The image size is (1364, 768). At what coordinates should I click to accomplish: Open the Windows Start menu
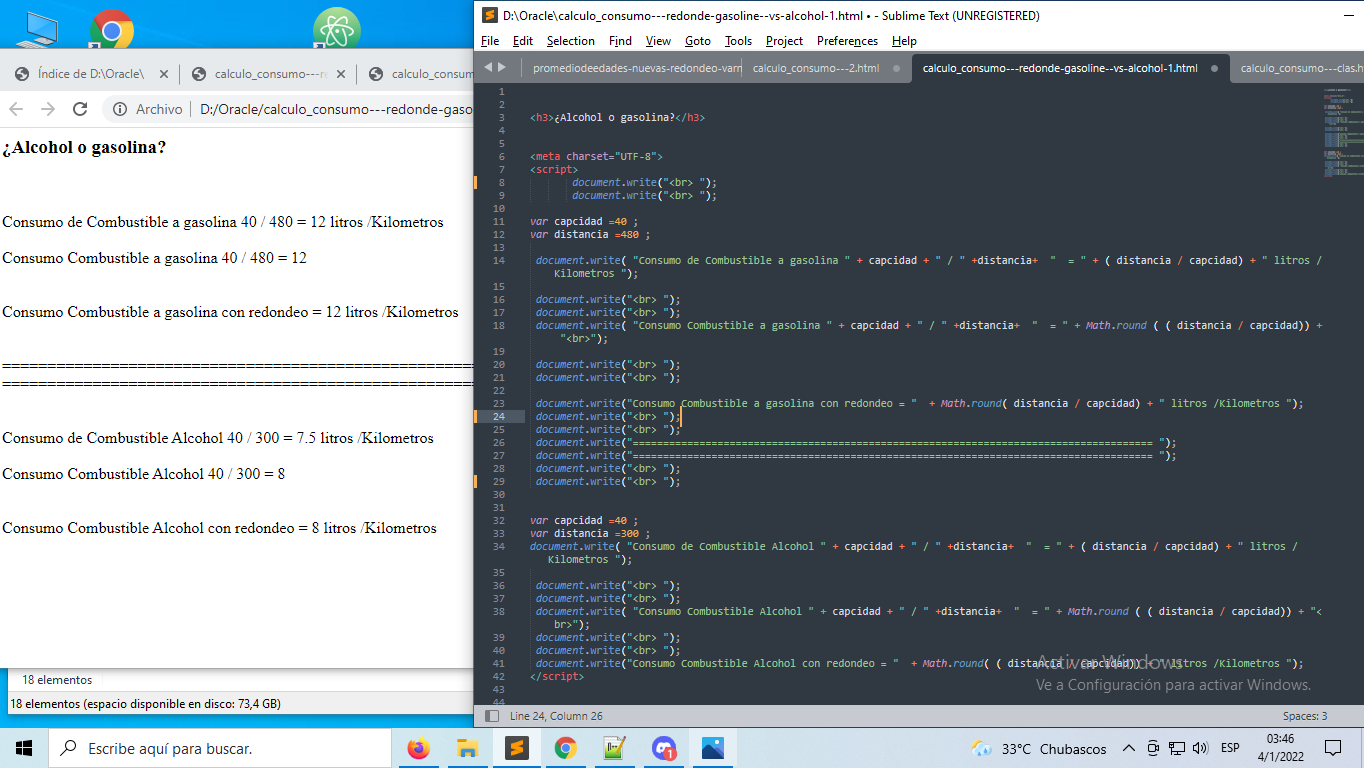pyautogui.click(x=24, y=748)
